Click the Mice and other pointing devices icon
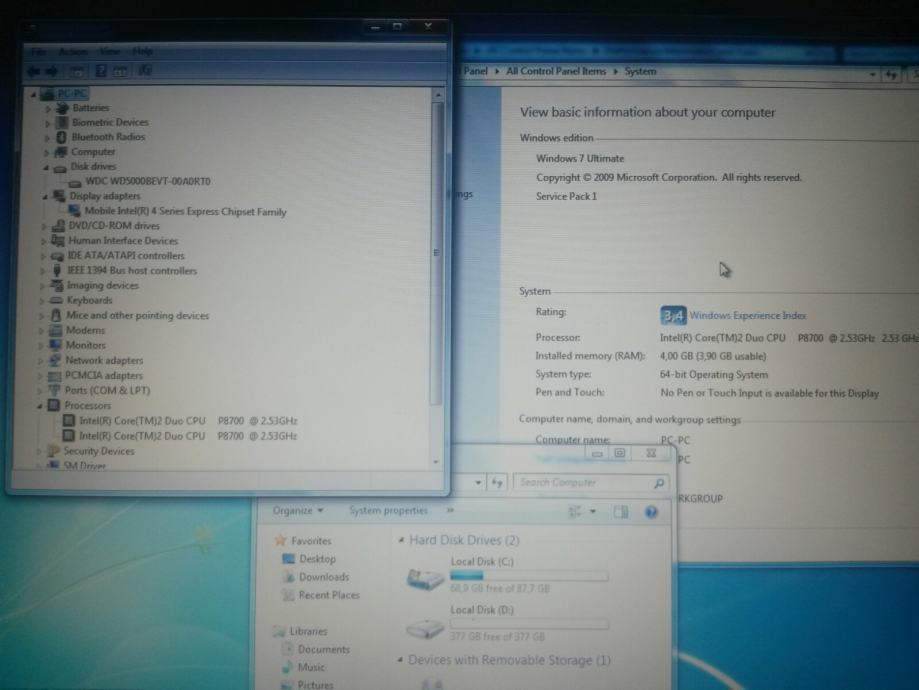The height and width of the screenshot is (690, 919). coord(56,315)
